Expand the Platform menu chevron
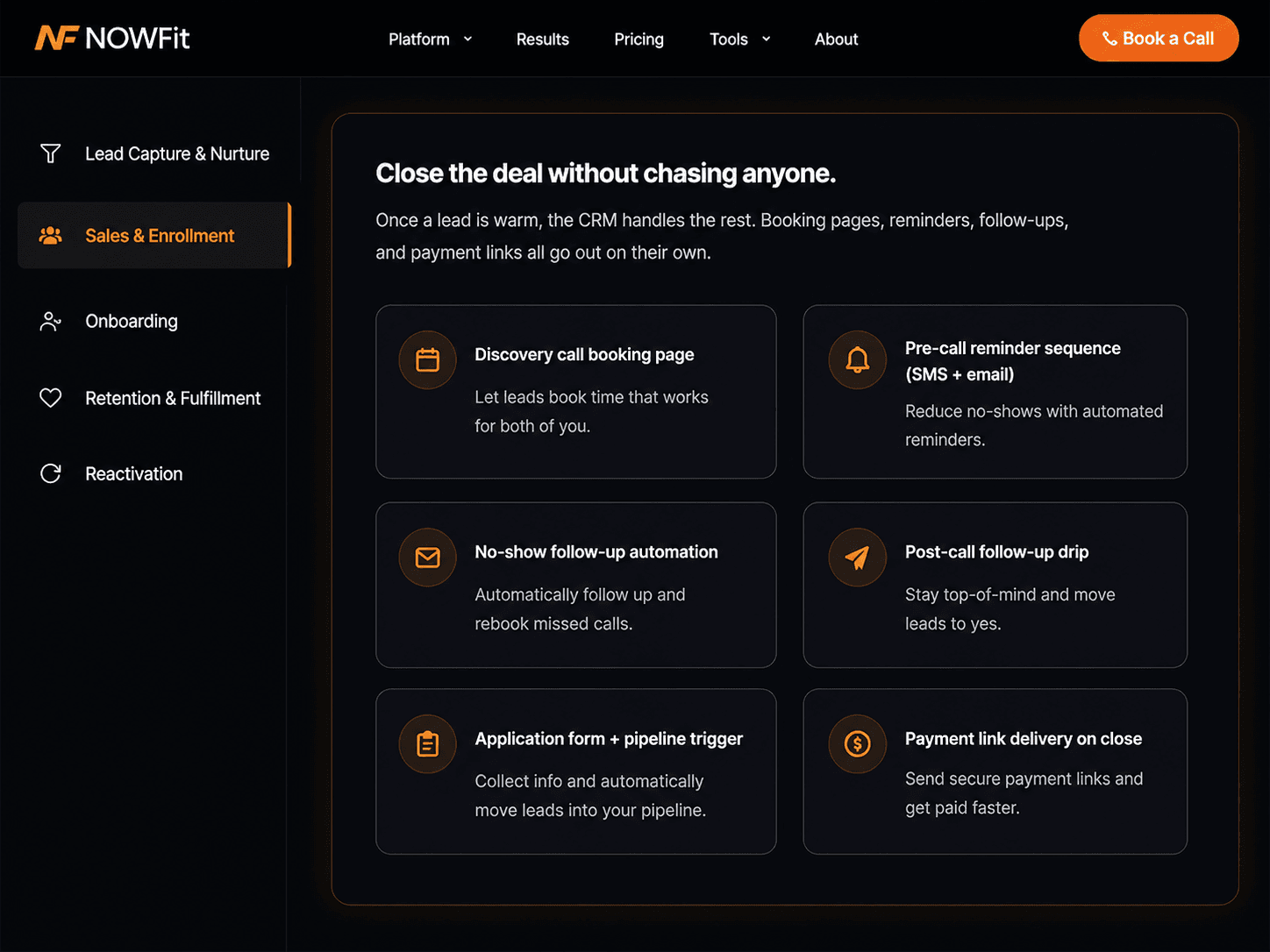 point(467,39)
